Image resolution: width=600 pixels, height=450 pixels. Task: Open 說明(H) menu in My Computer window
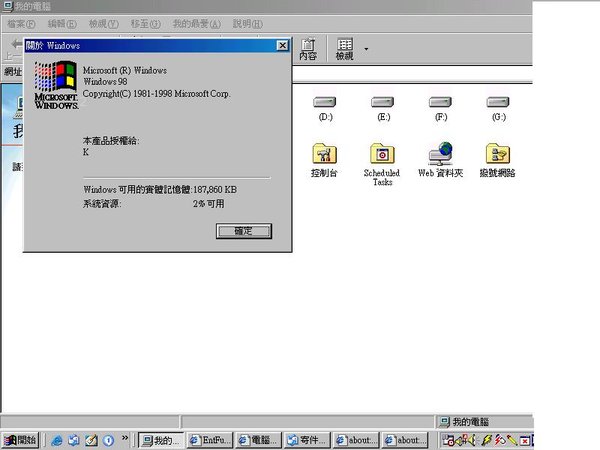[x=248, y=24]
